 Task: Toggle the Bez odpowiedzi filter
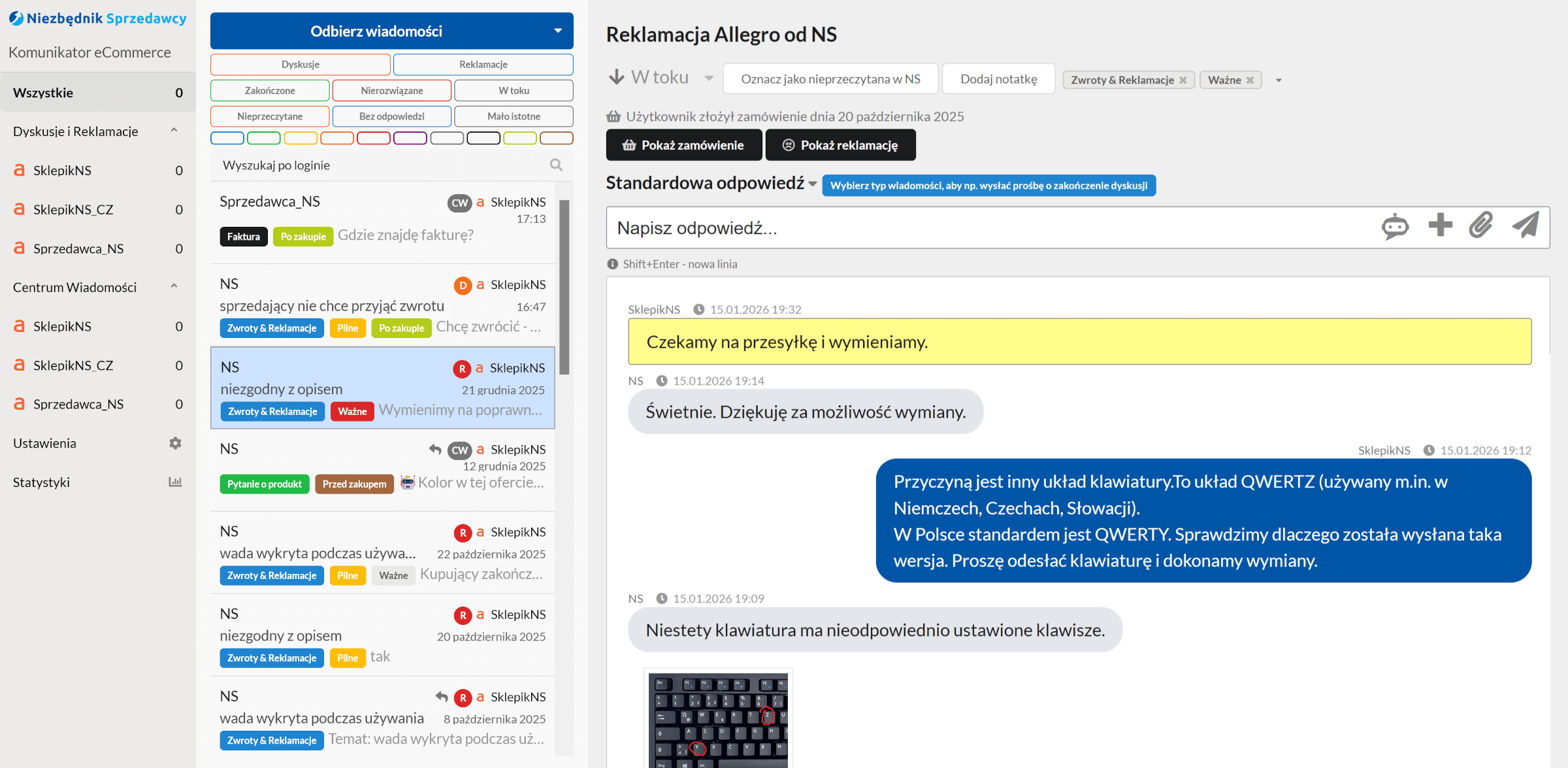click(391, 116)
